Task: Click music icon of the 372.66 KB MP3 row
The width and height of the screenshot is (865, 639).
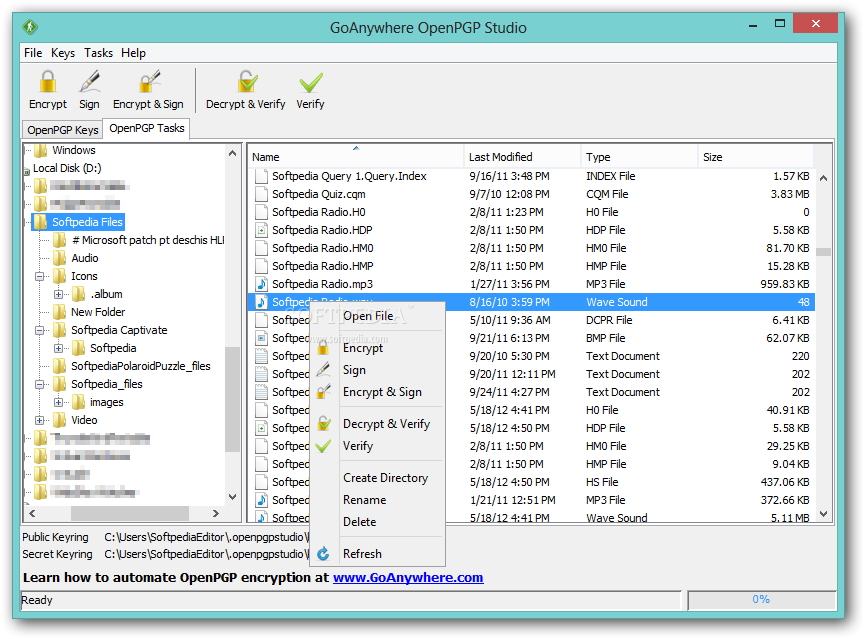Action: click(261, 500)
